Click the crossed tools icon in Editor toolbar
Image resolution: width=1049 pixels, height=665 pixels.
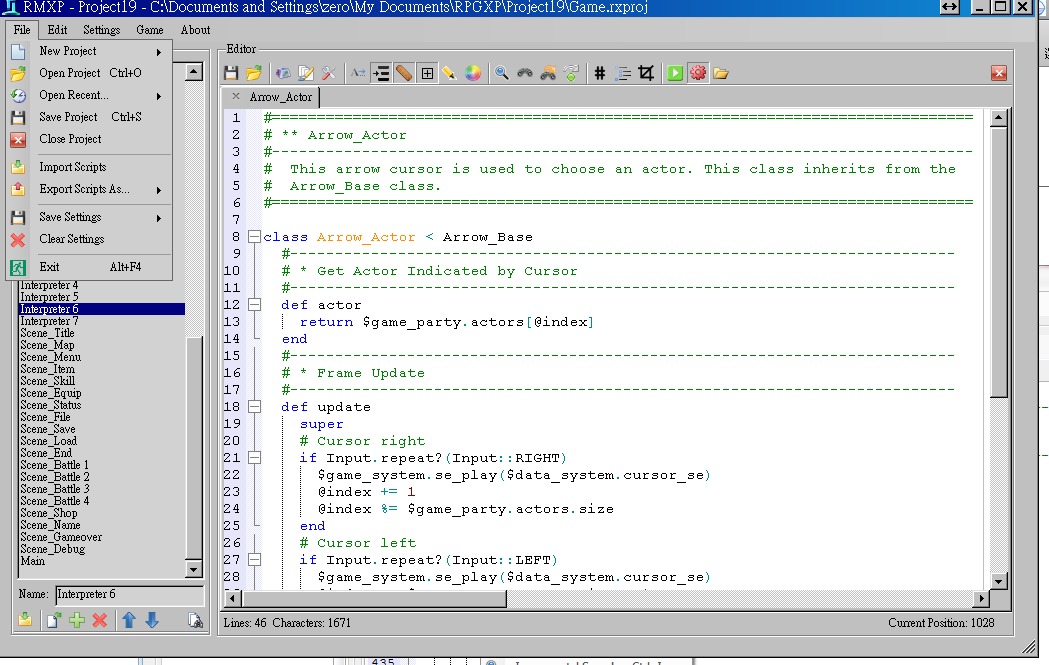[x=328, y=73]
